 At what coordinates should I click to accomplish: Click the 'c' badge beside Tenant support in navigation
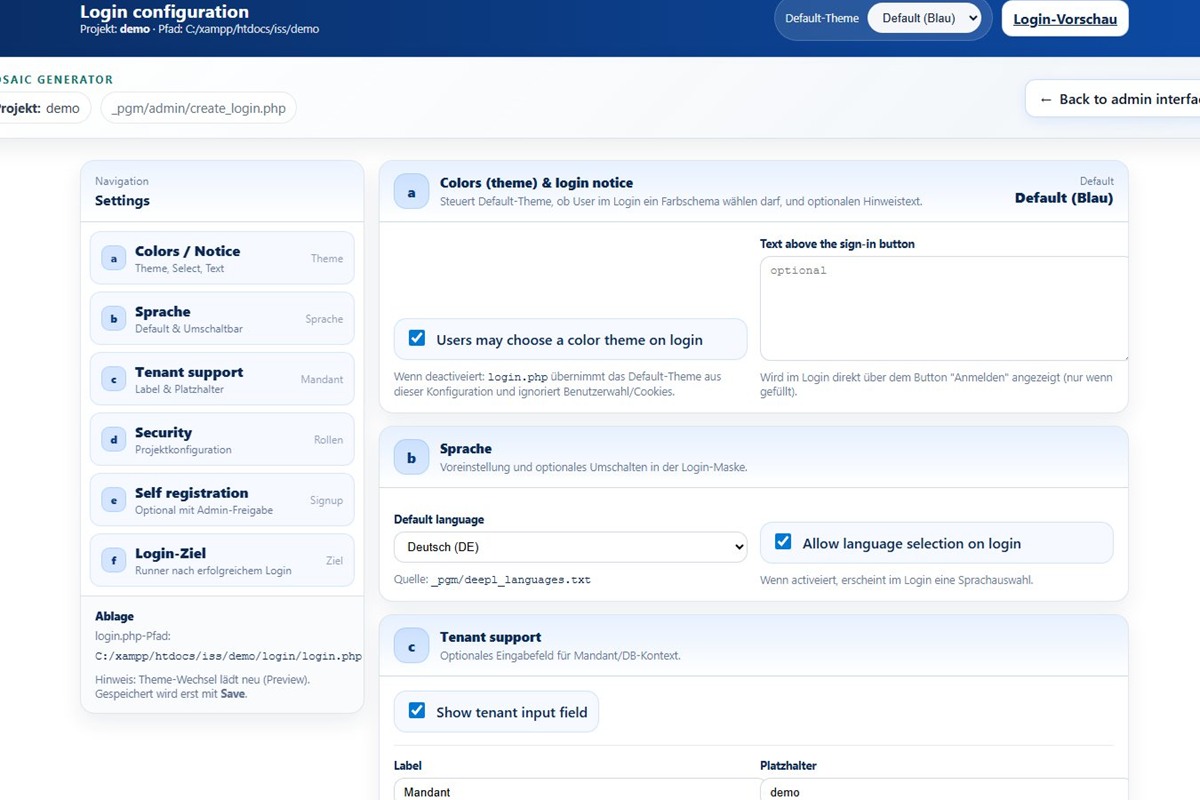pyautogui.click(x=113, y=380)
